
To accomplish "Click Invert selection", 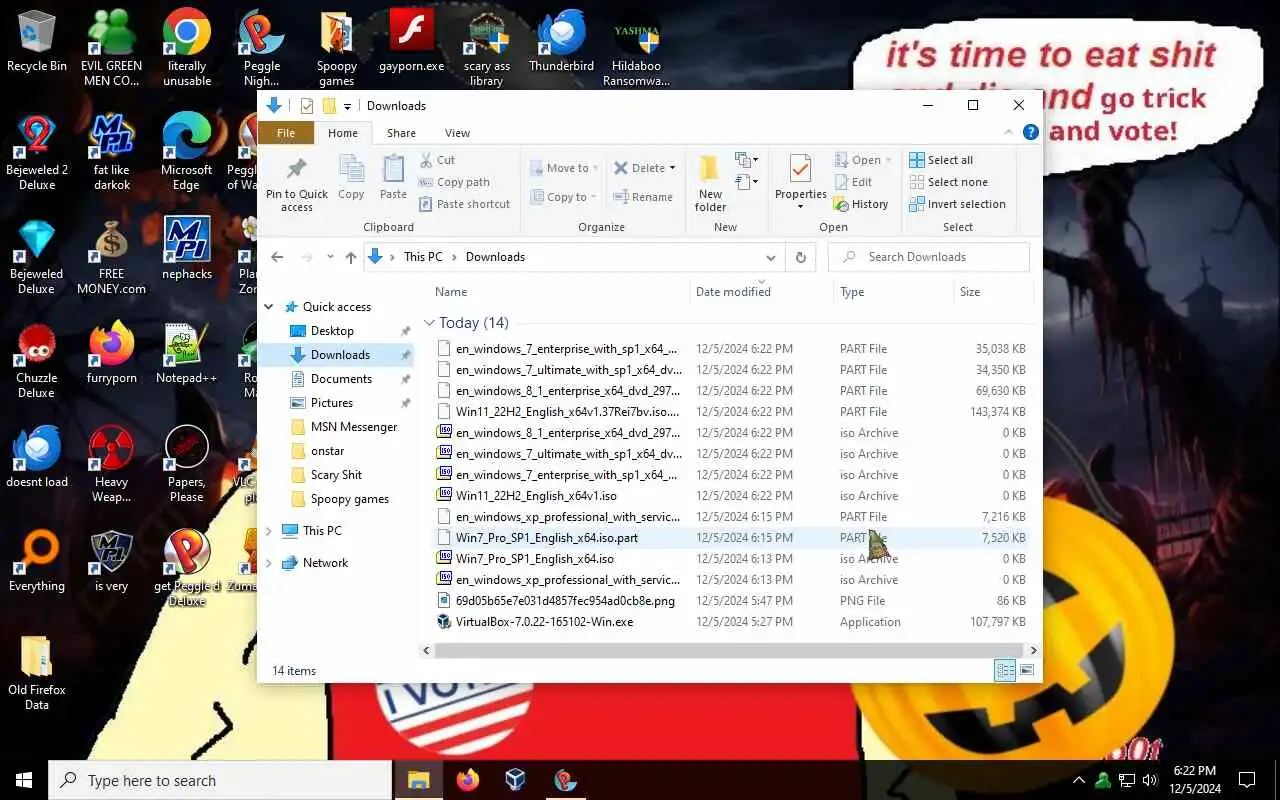I will point(957,204).
